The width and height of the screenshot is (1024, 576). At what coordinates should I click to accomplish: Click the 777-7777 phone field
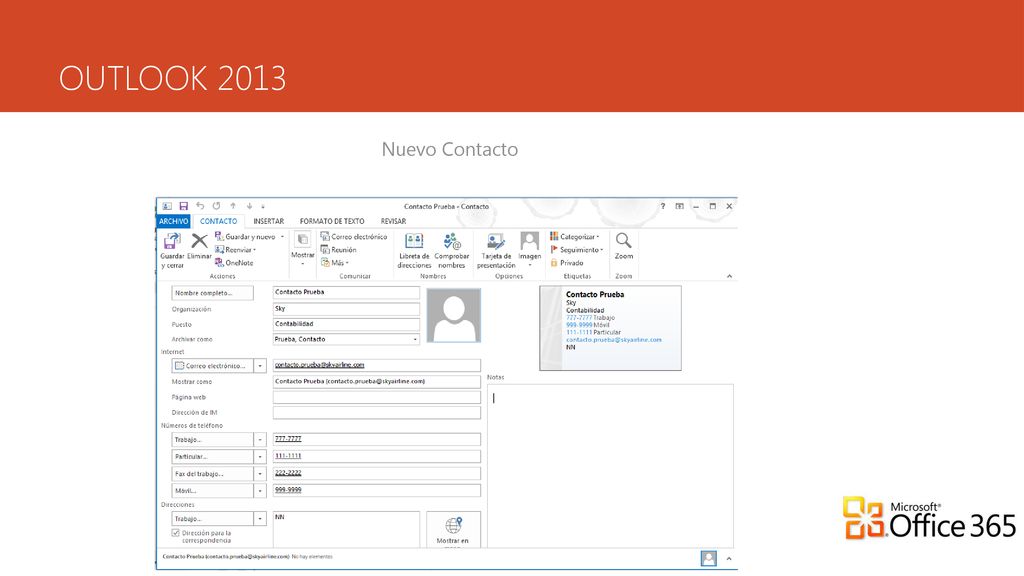[377, 439]
